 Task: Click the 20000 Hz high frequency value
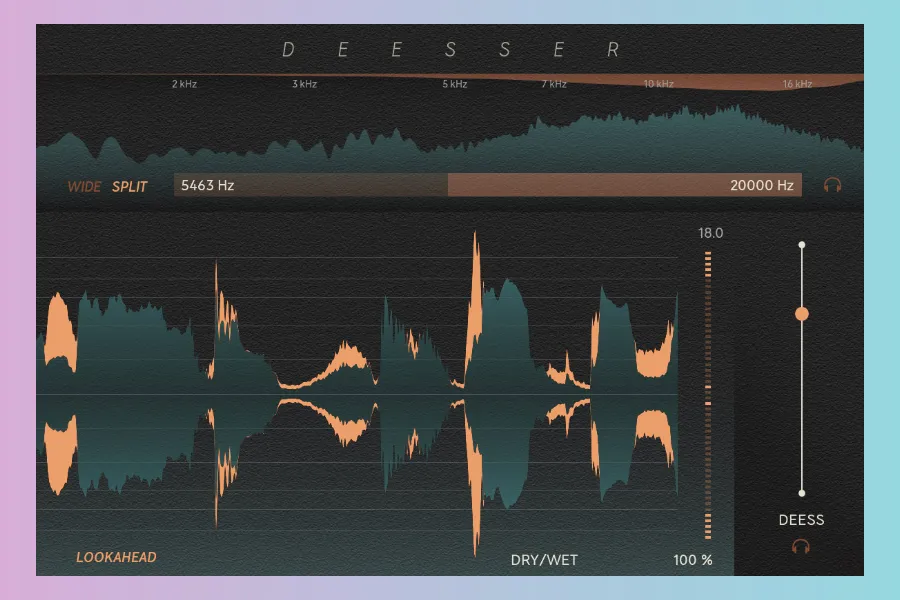(x=761, y=185)
